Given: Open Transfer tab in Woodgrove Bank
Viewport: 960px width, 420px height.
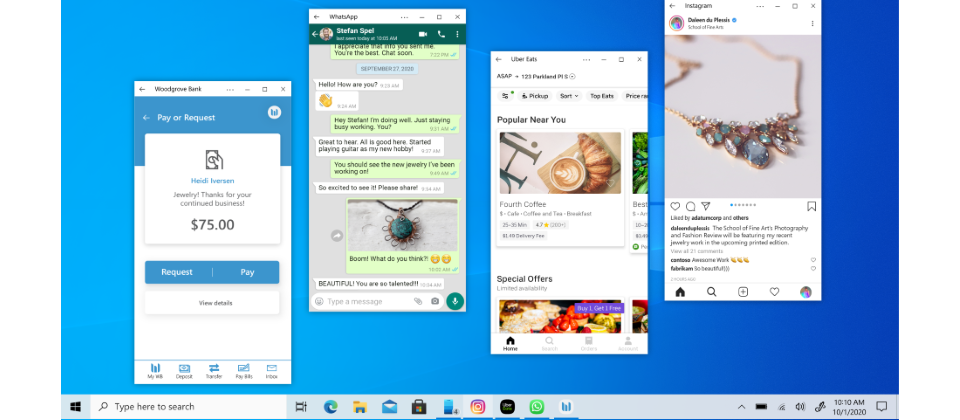Looking at the screenshot, I should coord(214,371).
